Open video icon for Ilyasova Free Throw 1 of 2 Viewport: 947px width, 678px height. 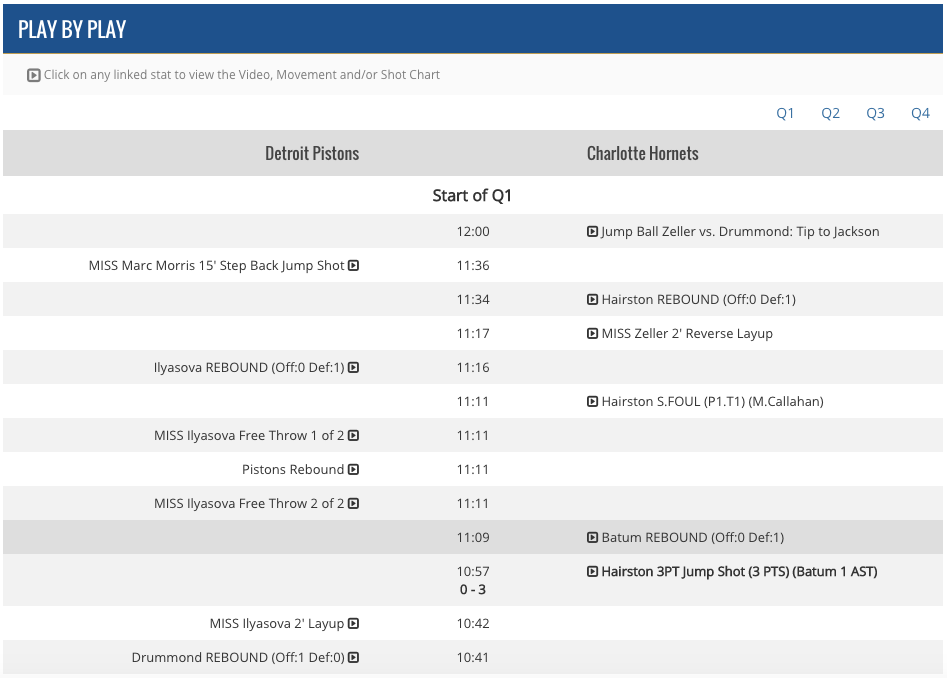(354, 435)
